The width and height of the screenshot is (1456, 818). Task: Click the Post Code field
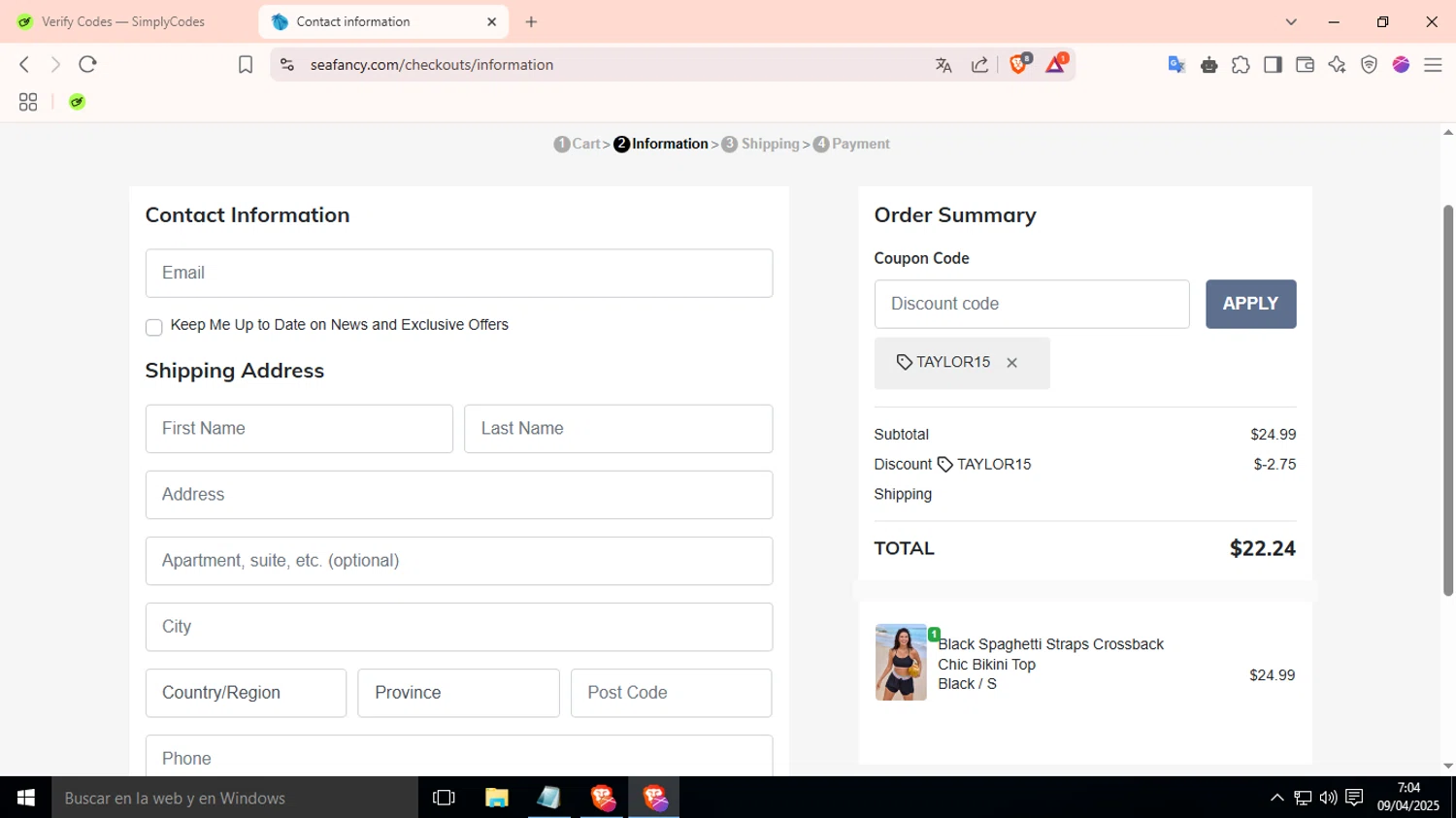coord(671,693)
